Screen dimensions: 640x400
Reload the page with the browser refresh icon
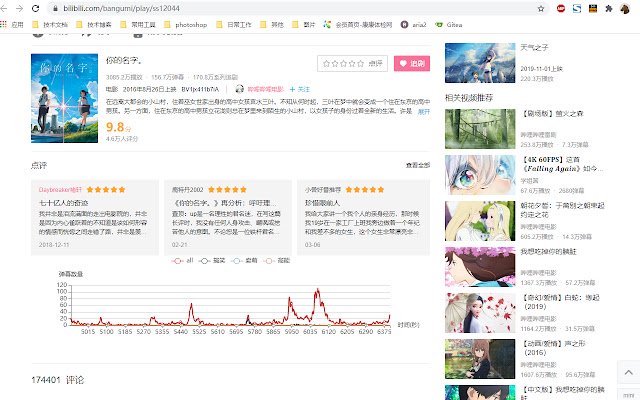click(x=36, y=8)
